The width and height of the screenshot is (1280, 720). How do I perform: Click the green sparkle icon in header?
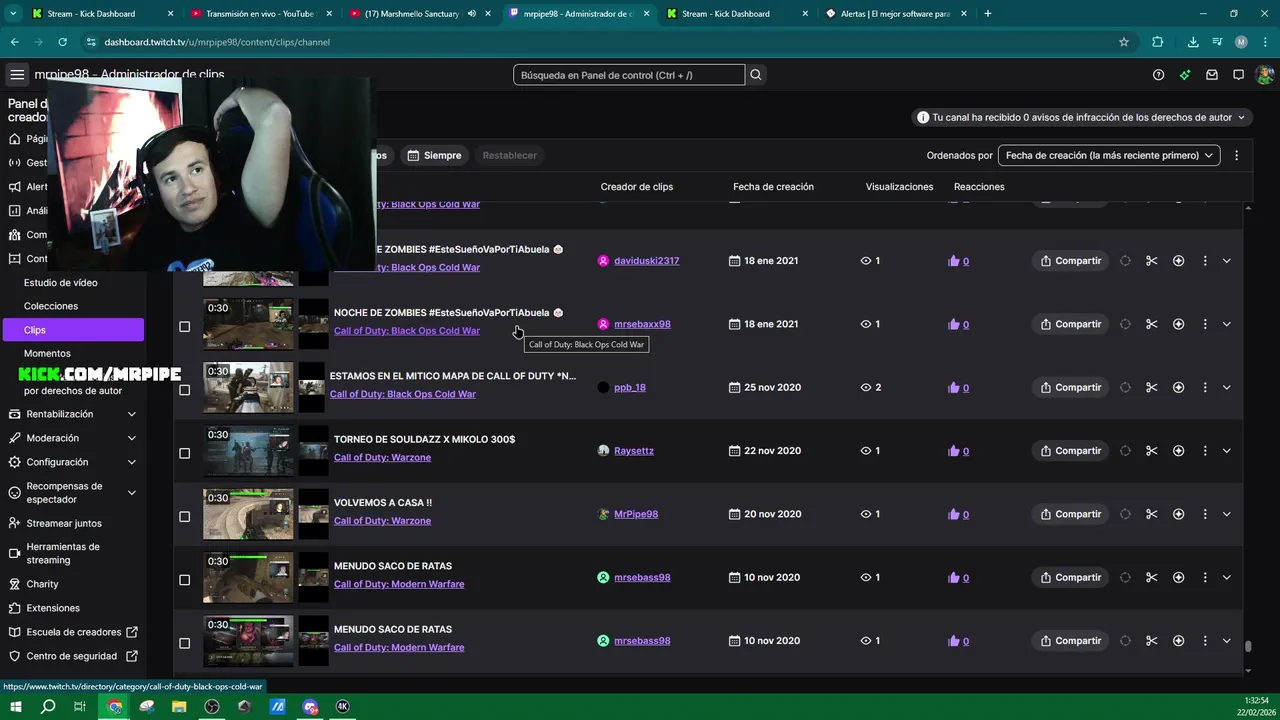point(1185,75)
